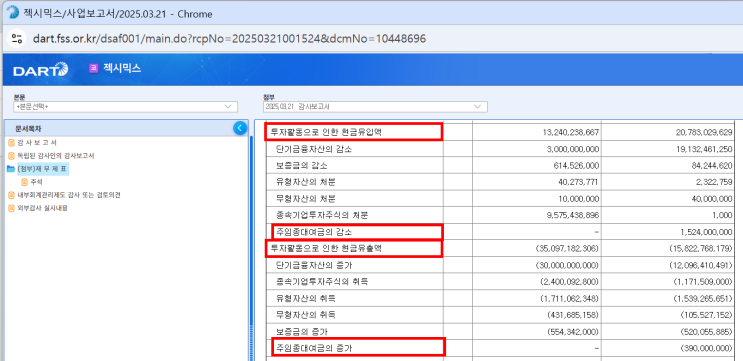The height and width of the screenshot is (361, 743).
Task: Click 투자활동으로 인한 현금유출액 row label
Action: pos(326,248)
